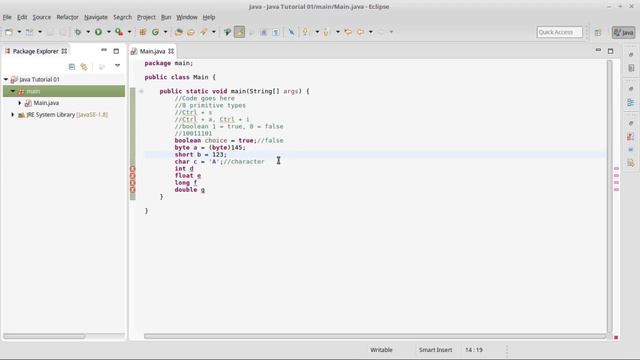The height and width of the screenshot is (360, 640).
Task: Click the Pin Editor toolbar icon
Action: tap(291, 32)
